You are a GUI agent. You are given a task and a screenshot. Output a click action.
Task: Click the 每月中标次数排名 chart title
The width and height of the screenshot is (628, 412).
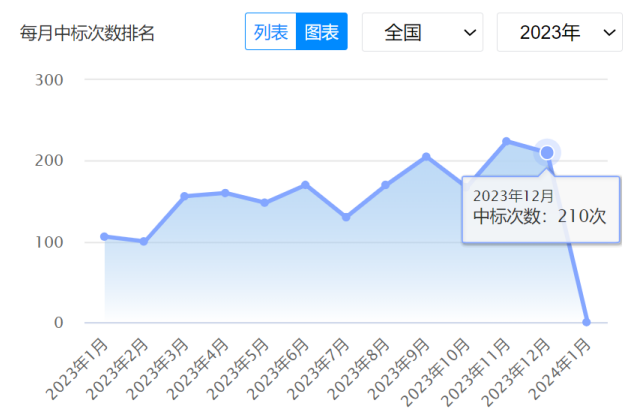tap(88, 33)
